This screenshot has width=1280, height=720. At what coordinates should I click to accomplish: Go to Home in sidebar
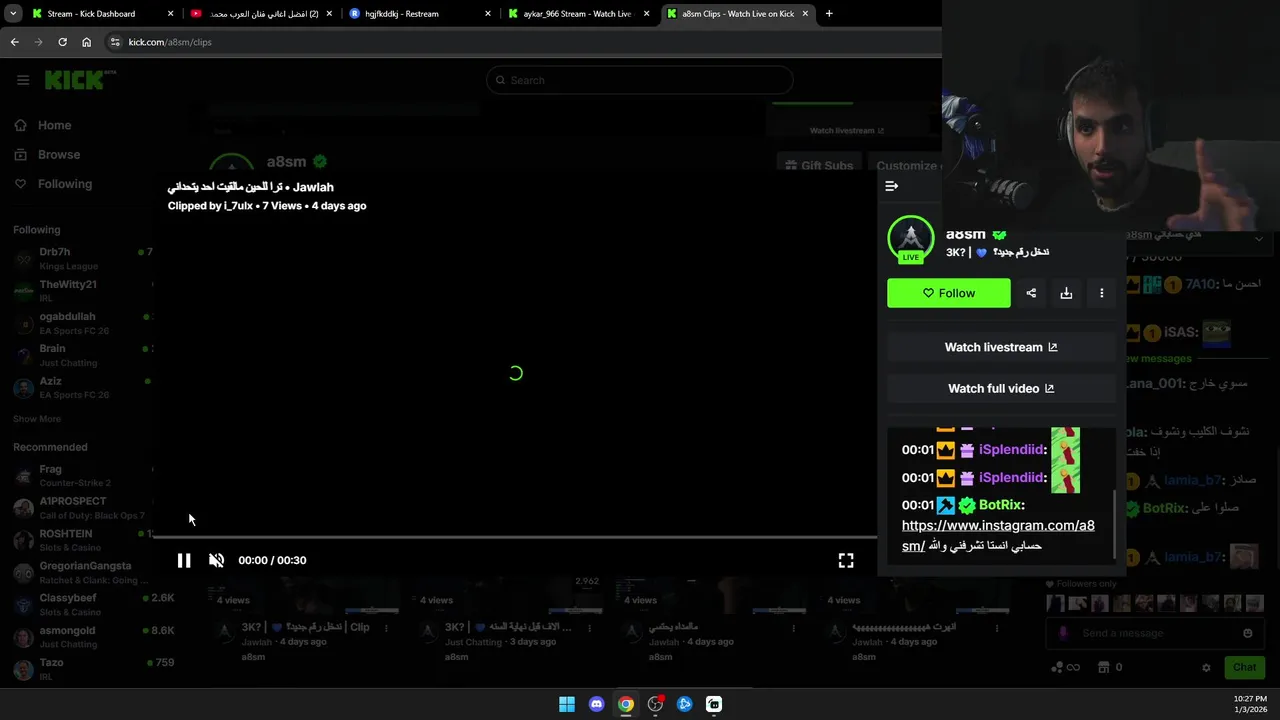[x=43, y=125]
